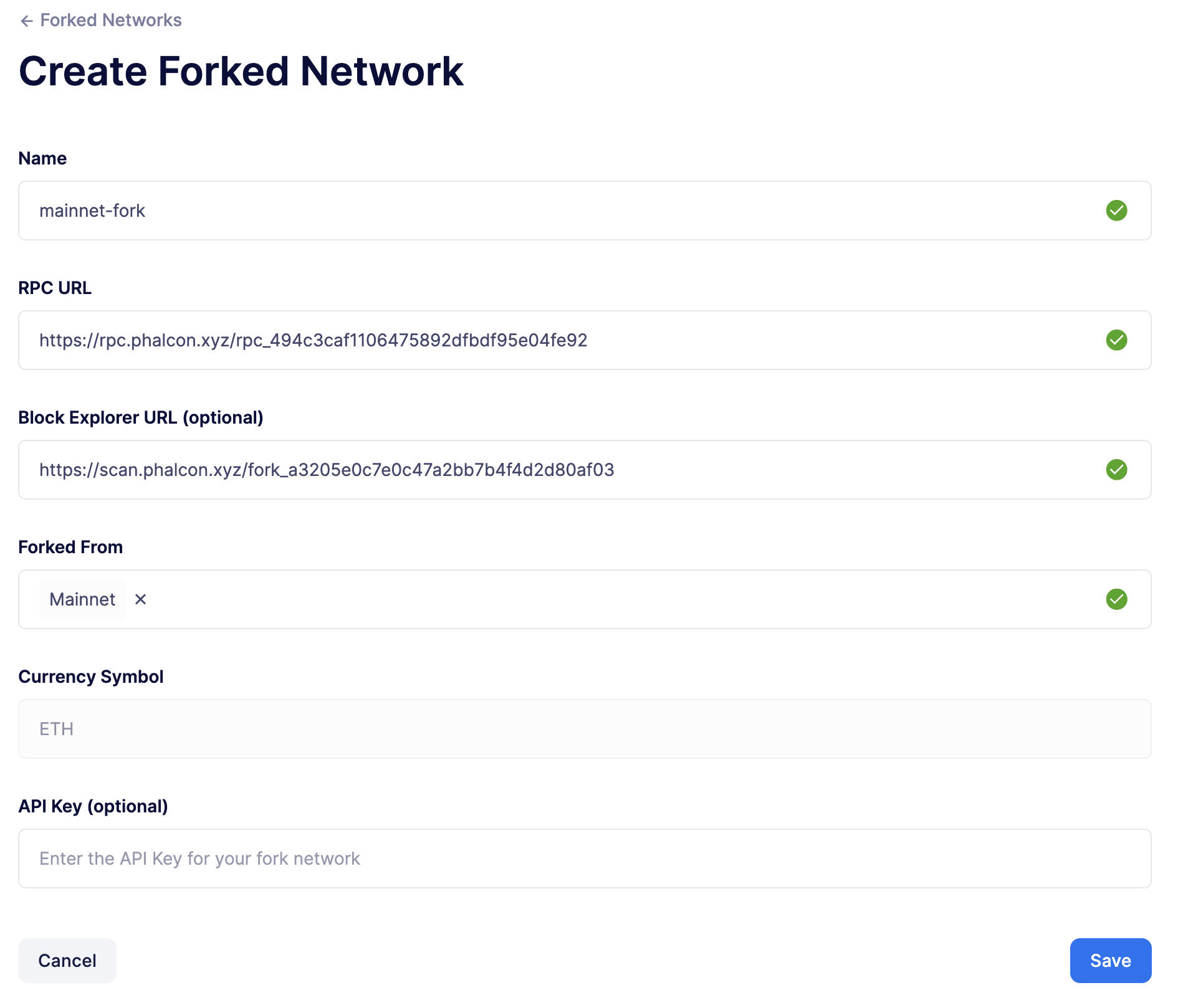This screenshot has width=1178, height=1008.
Task: Click the mainnet-fork text in the Name field
Action: click(92, 211)
